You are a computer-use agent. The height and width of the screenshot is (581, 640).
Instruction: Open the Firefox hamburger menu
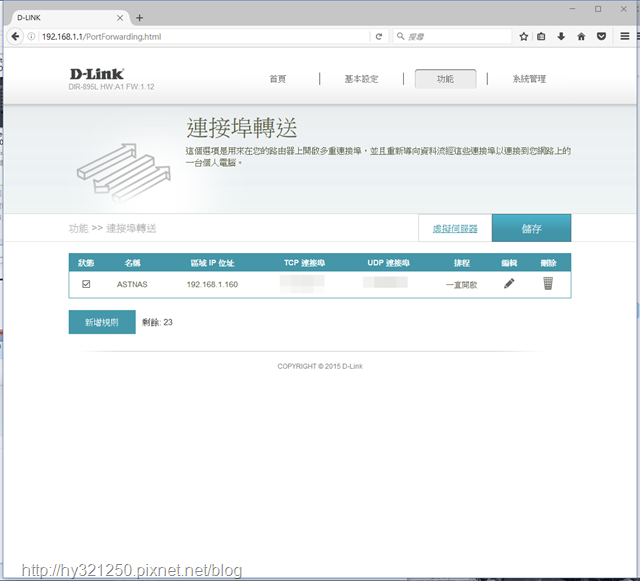click(x=624, y=36)
